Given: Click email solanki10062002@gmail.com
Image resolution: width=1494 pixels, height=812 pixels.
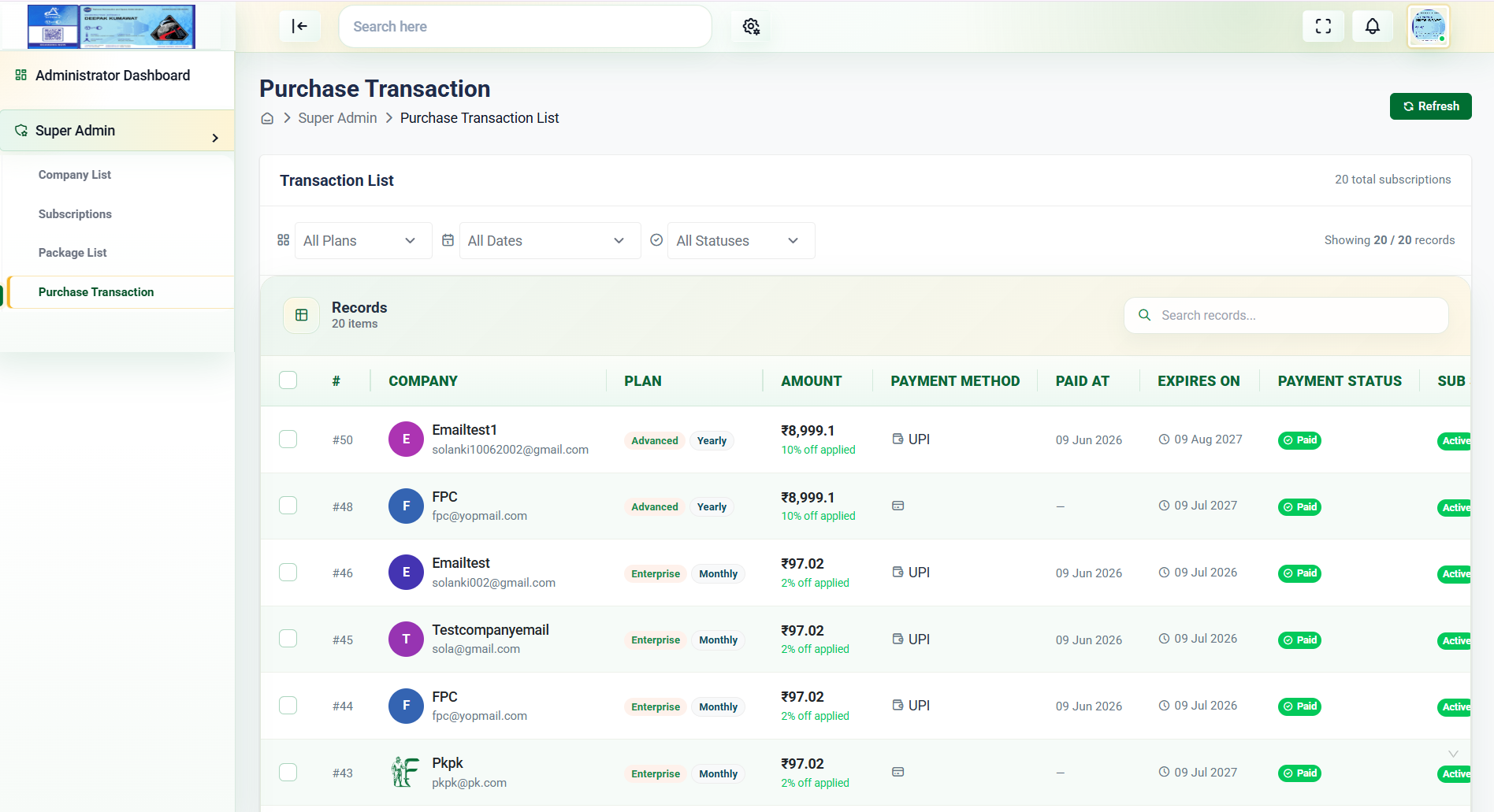Looking at the screenshot, I should click(510, 450).
